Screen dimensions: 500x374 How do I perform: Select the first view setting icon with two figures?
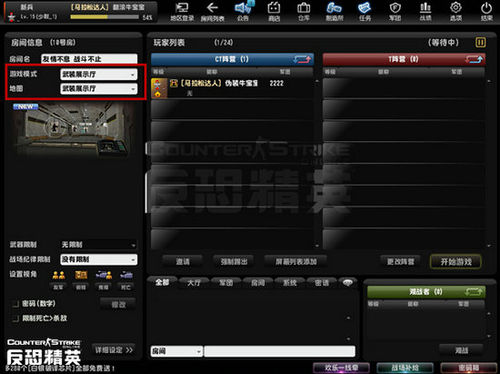pos(59,276)
